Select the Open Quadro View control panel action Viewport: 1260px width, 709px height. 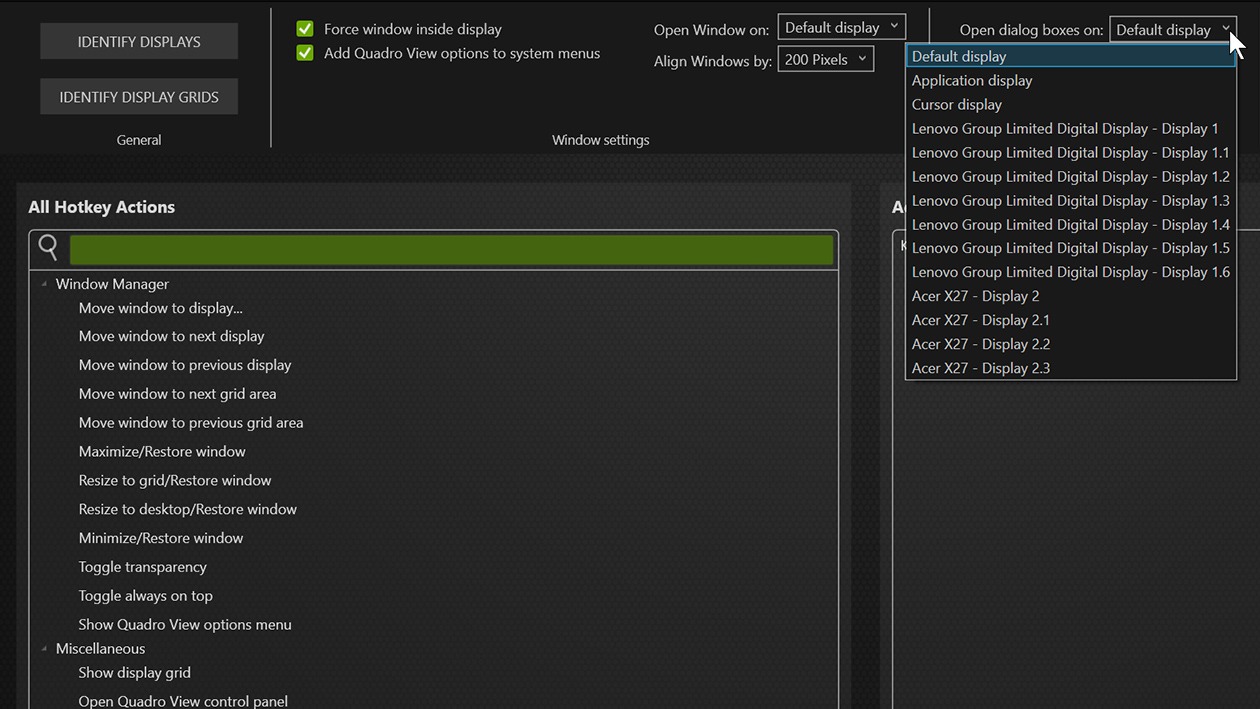[183, 700]
